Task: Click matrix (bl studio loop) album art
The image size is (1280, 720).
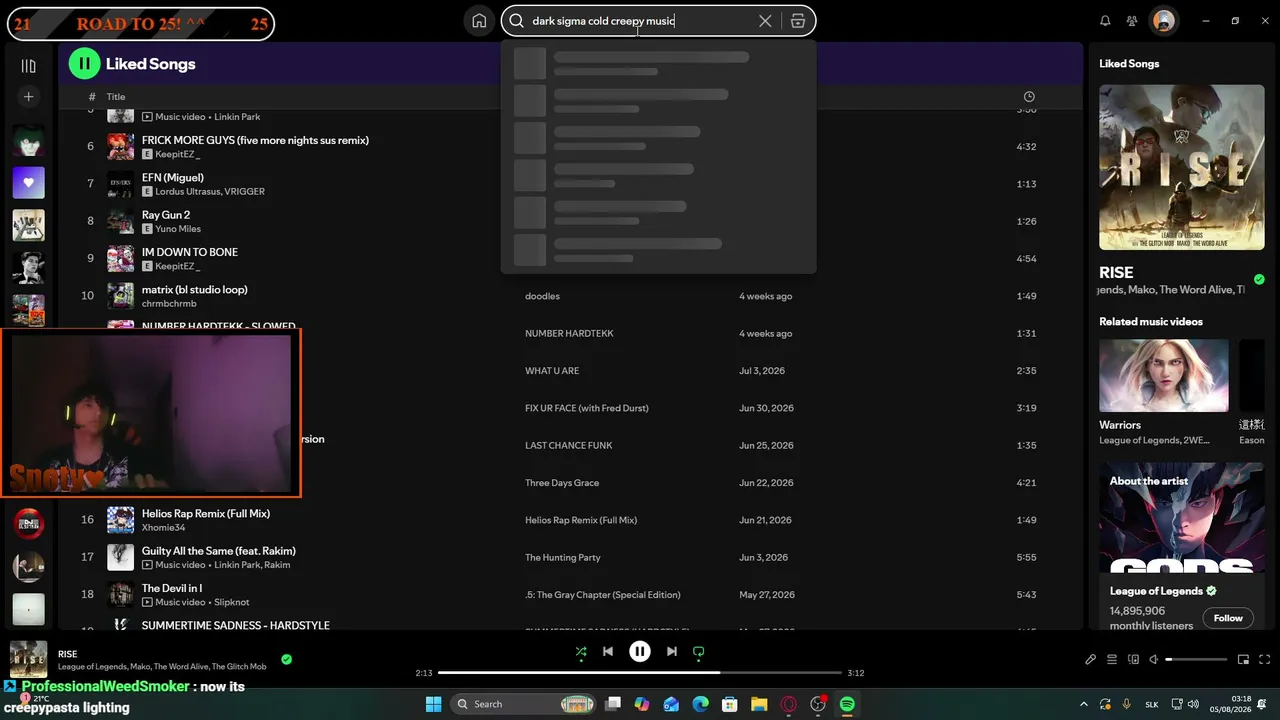Action: coord(120,296)
